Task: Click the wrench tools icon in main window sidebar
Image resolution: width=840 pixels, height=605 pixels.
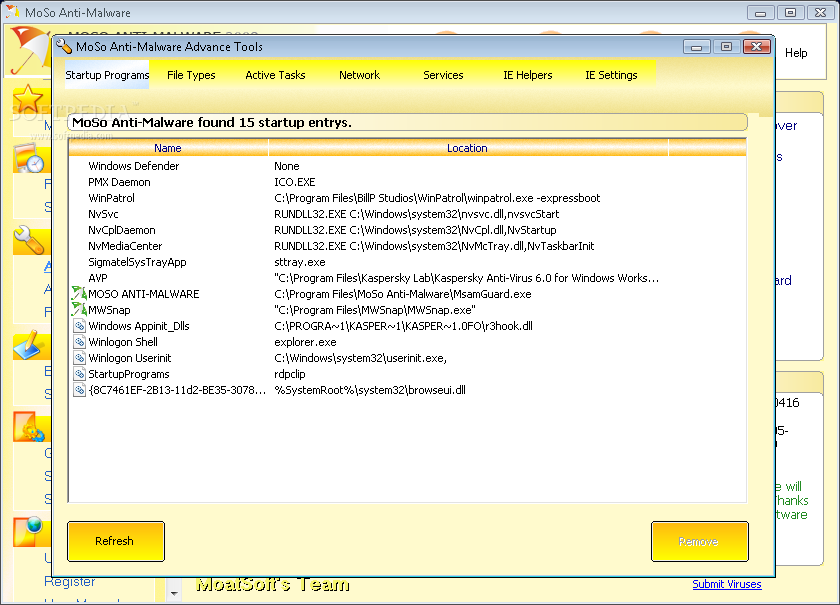Action: [x=28, y=240]
